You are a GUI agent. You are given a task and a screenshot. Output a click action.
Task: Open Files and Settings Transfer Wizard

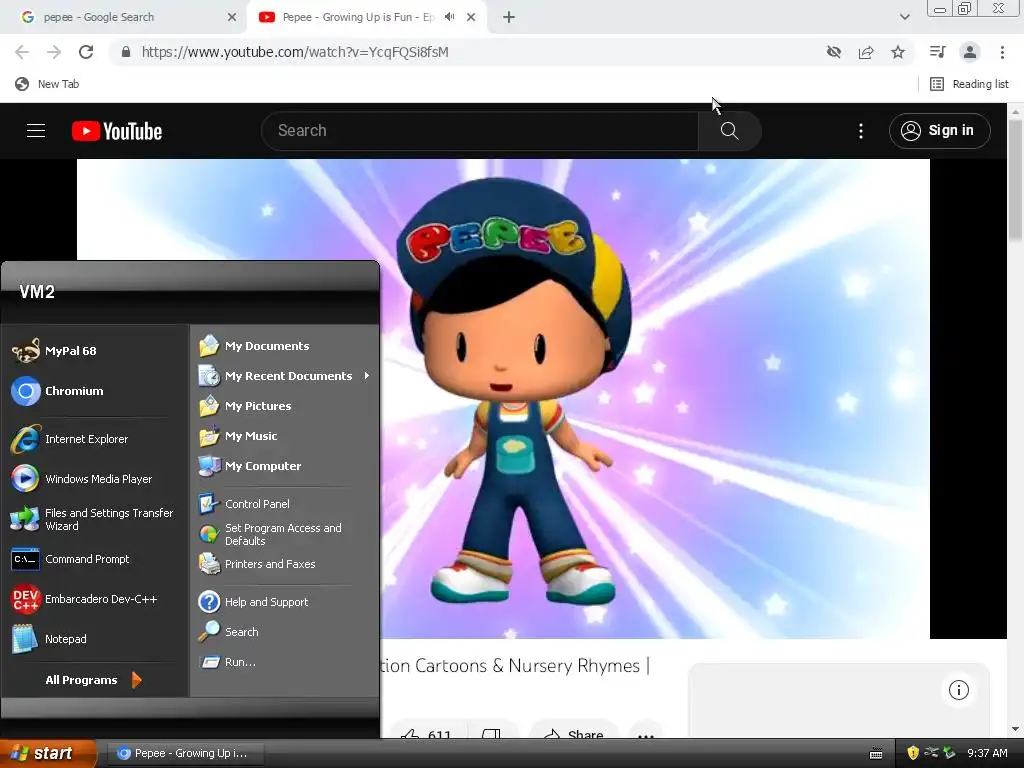pos(95,519)
